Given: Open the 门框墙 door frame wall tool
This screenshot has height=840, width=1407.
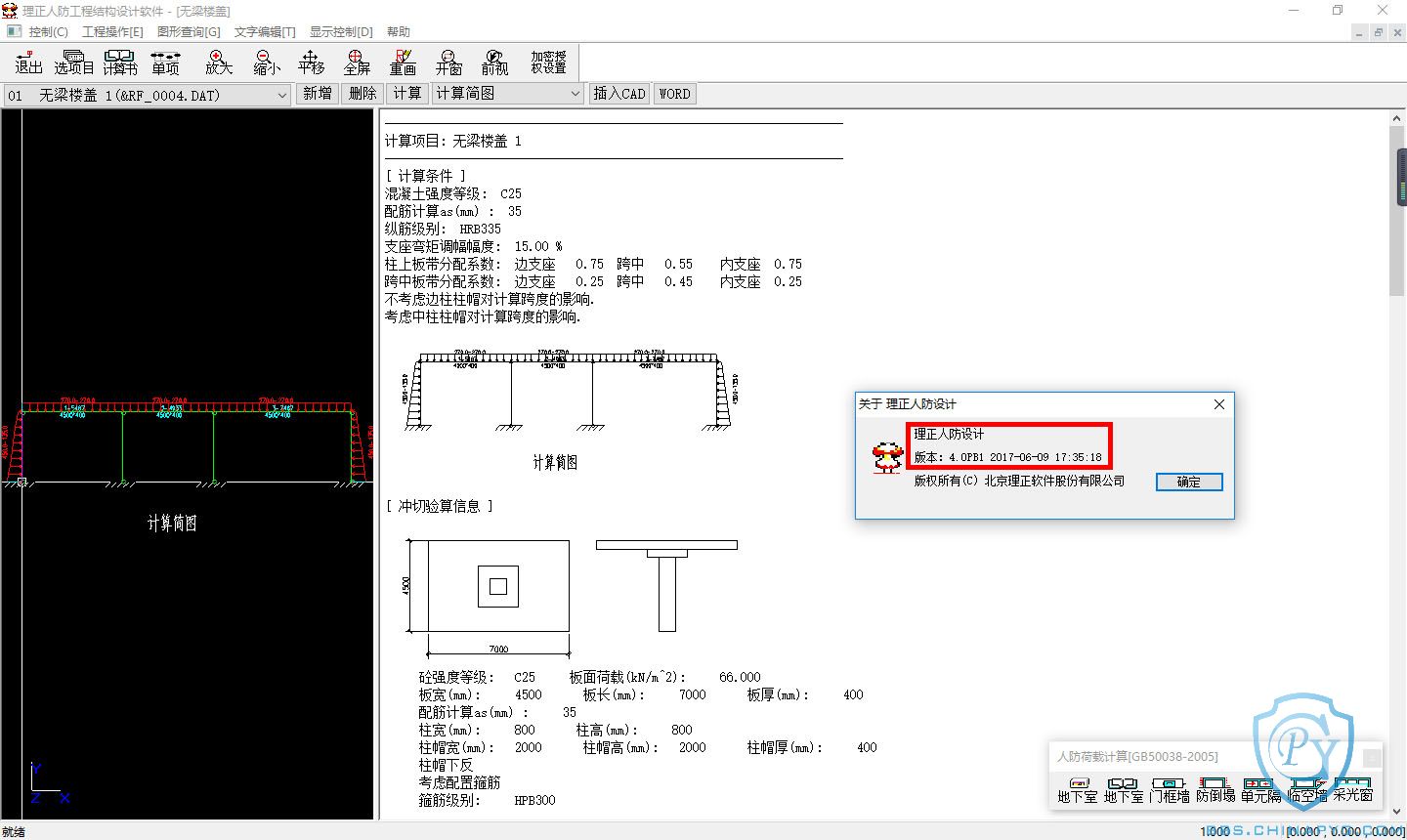Looking at the screenshot, I should click(1170, 790).
